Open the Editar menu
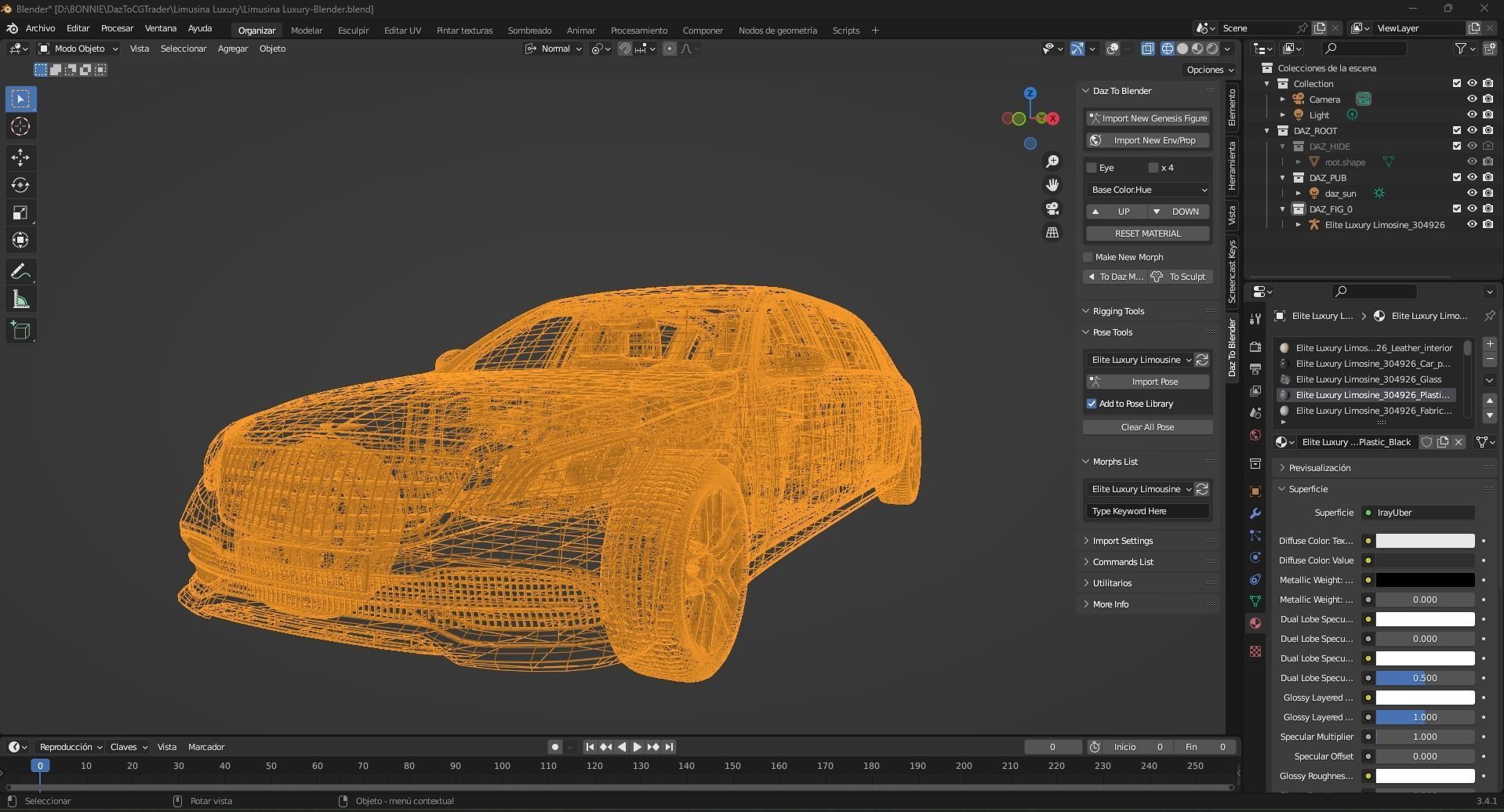Screen dimensions: 1504x812 78,28
